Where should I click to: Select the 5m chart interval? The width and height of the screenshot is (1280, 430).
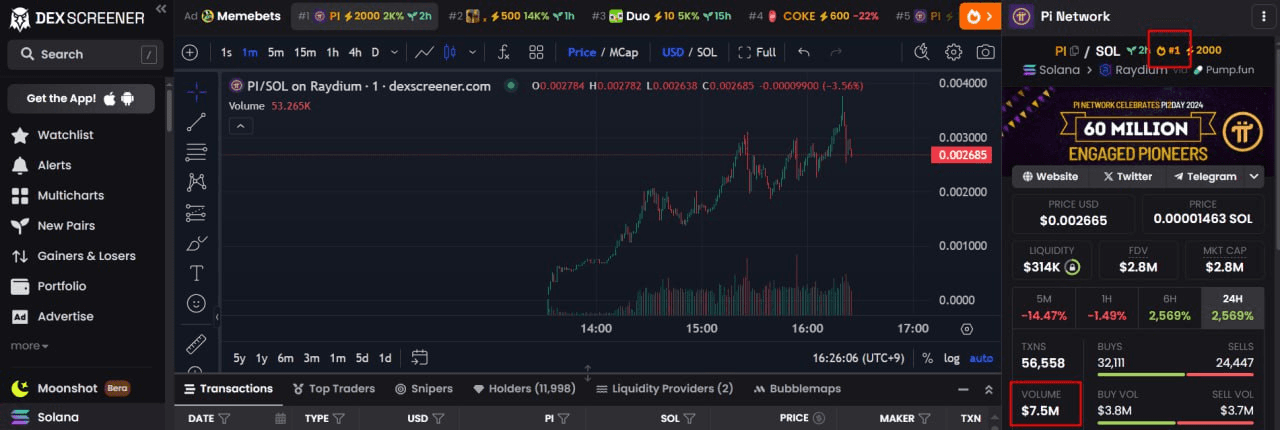276,52
